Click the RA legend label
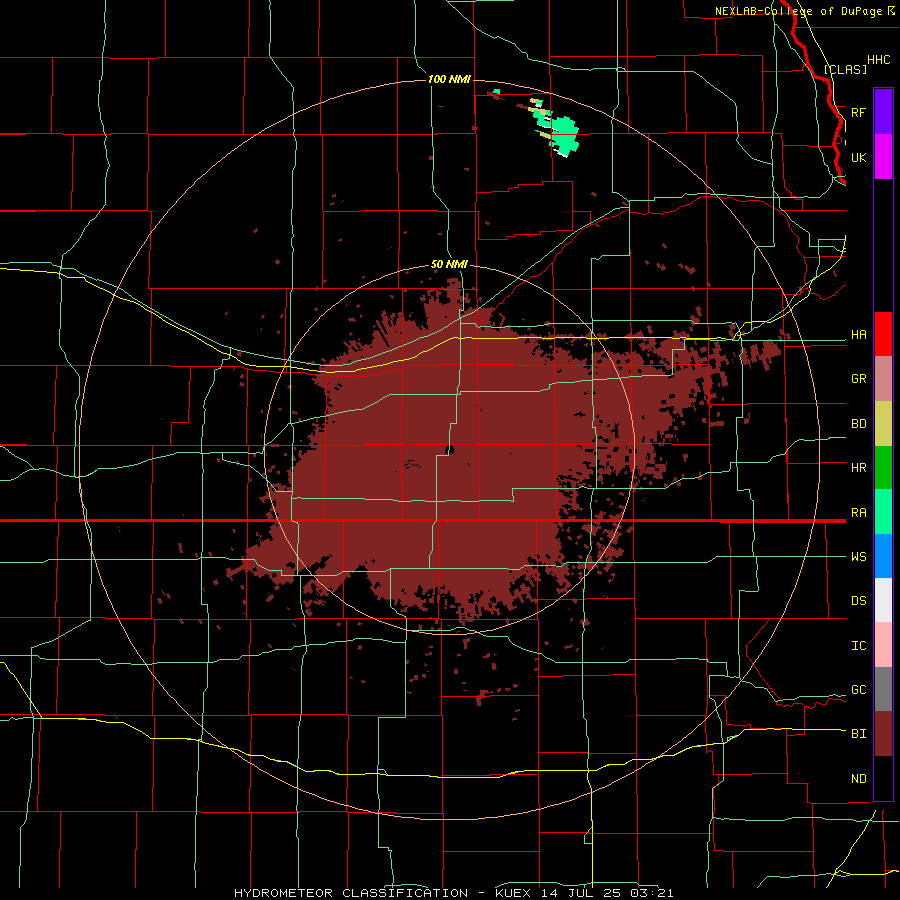The width and height of the screenshot is (900, 900). [x=858, y=513]
